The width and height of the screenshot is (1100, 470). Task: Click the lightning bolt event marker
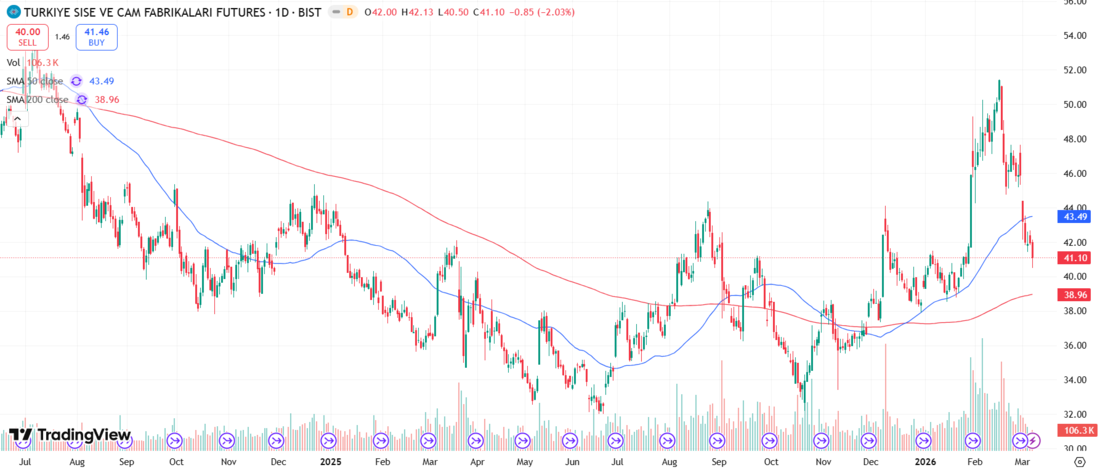pos(1034,440)
